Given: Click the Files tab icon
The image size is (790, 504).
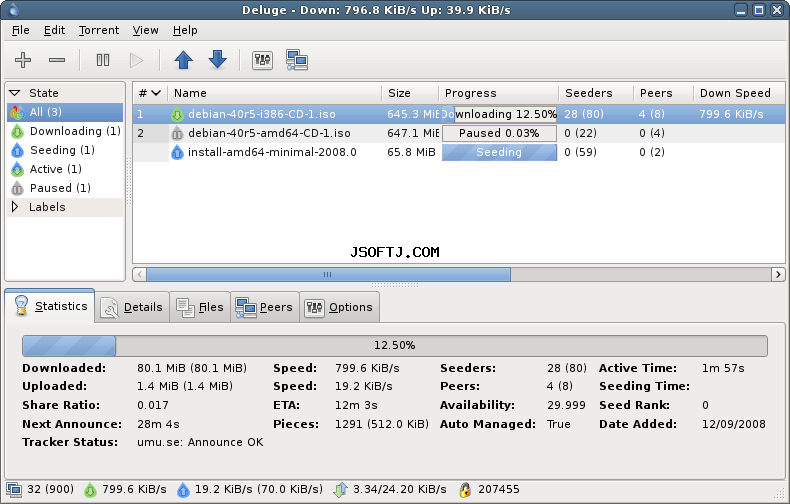Looking at the screenshot, I should (x=185, y=307).
